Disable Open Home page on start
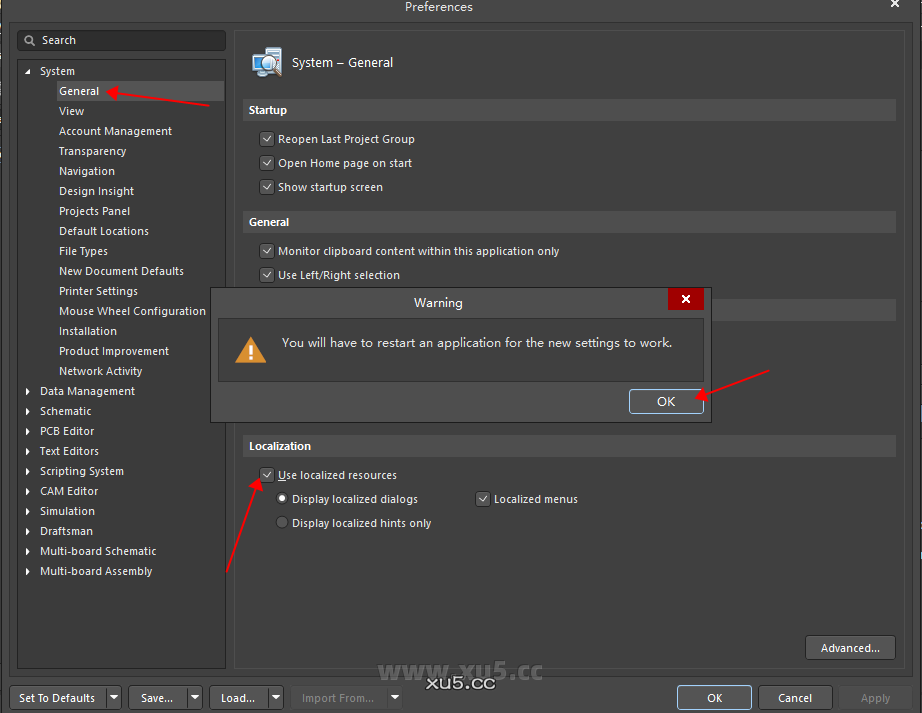922x713 pixels. coord(267,163)
